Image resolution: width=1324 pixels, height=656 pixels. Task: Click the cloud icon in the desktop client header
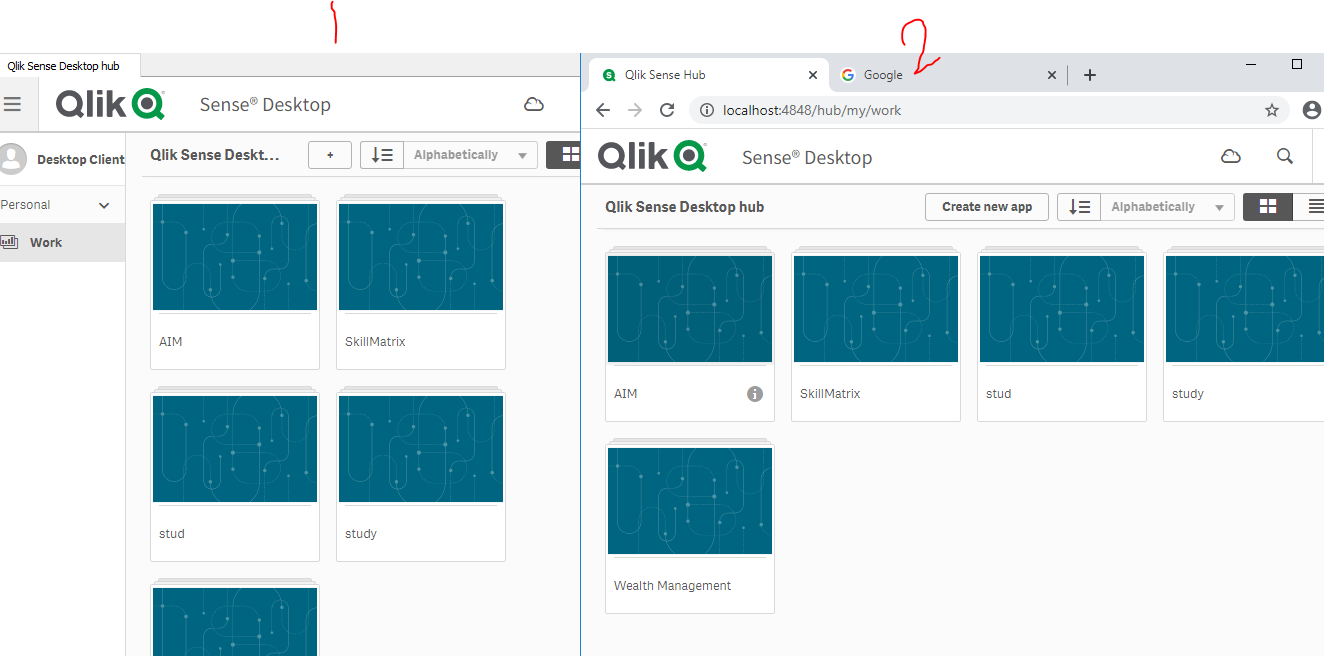[534, 104]
